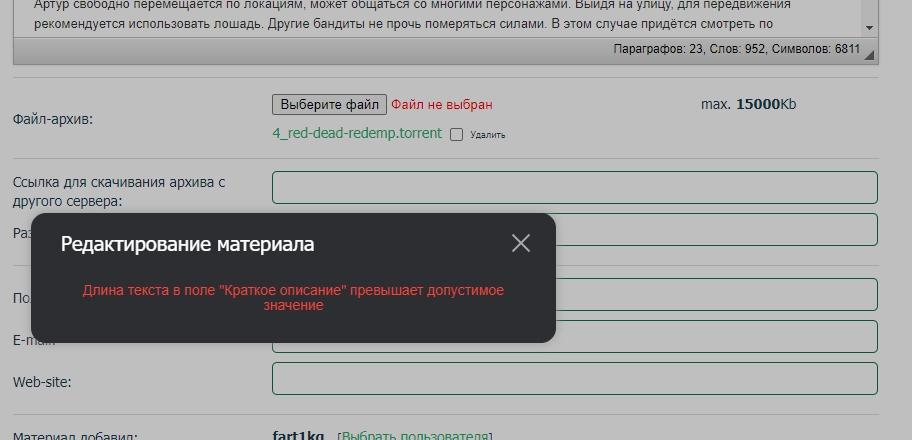Screen dimensions: 912x440
Task: Close the Редактирование материала error dialog
Action: click(521, 243)
